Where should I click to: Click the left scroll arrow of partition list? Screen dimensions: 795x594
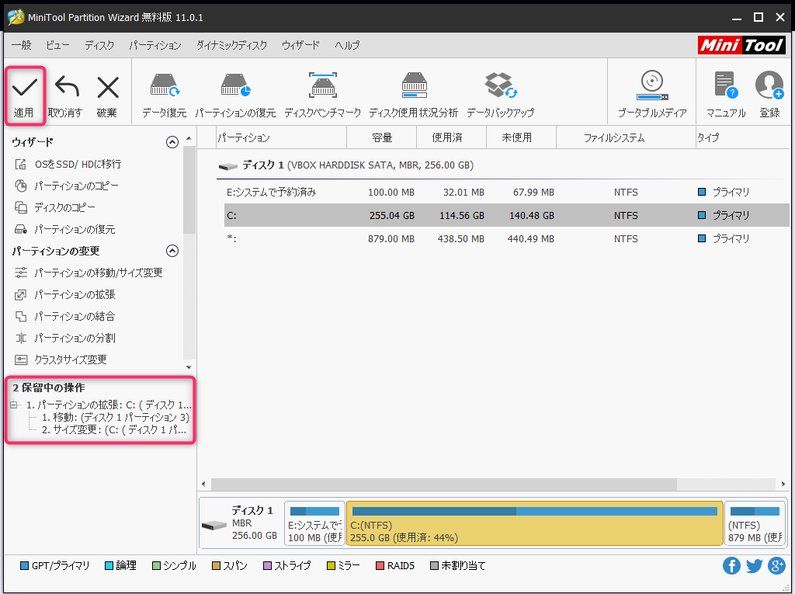click(204, 484)
